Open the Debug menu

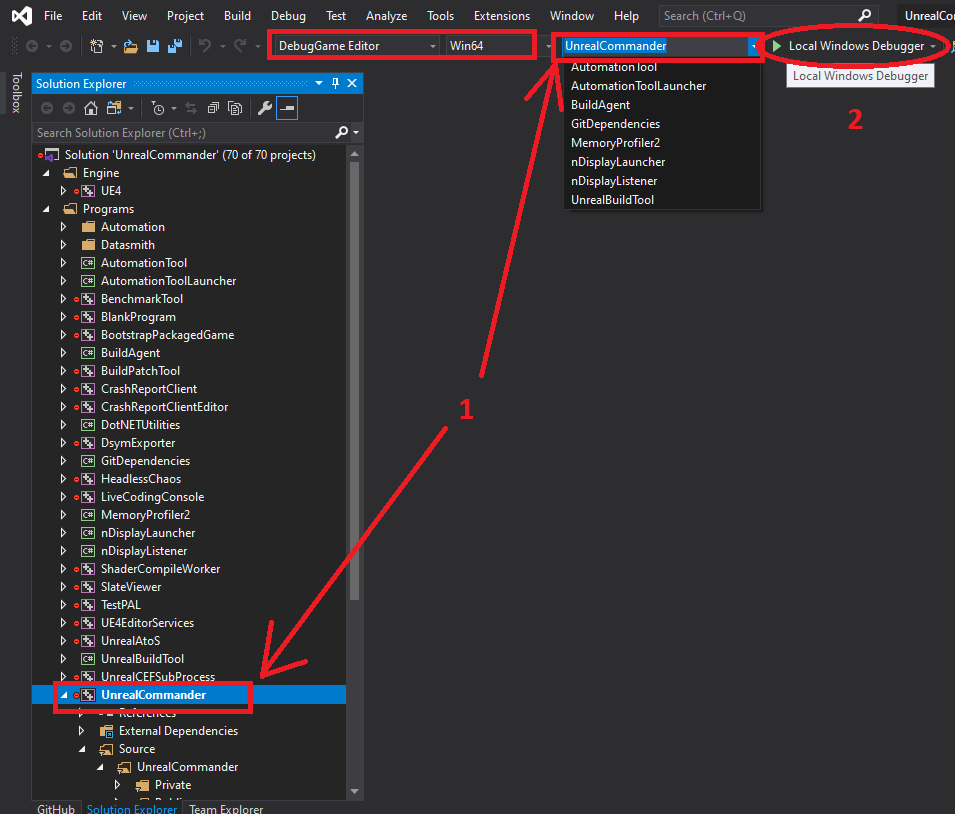(x=288, y=16)
